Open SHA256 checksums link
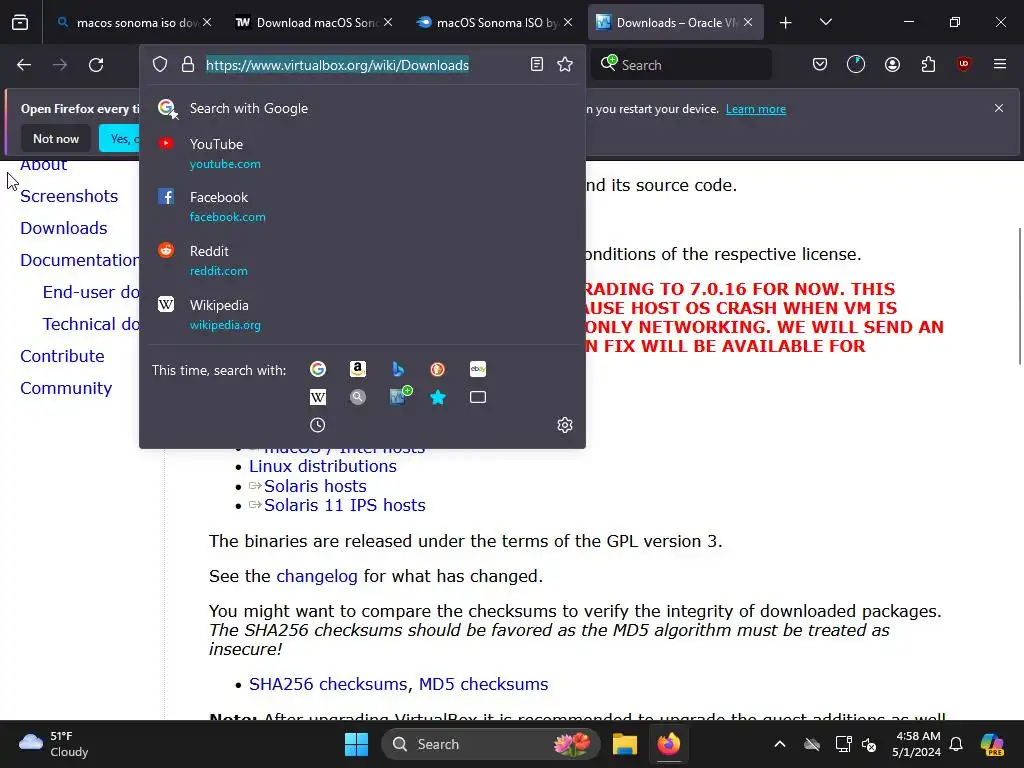Viewport: 1024px width, 768px height. point(330,684)
